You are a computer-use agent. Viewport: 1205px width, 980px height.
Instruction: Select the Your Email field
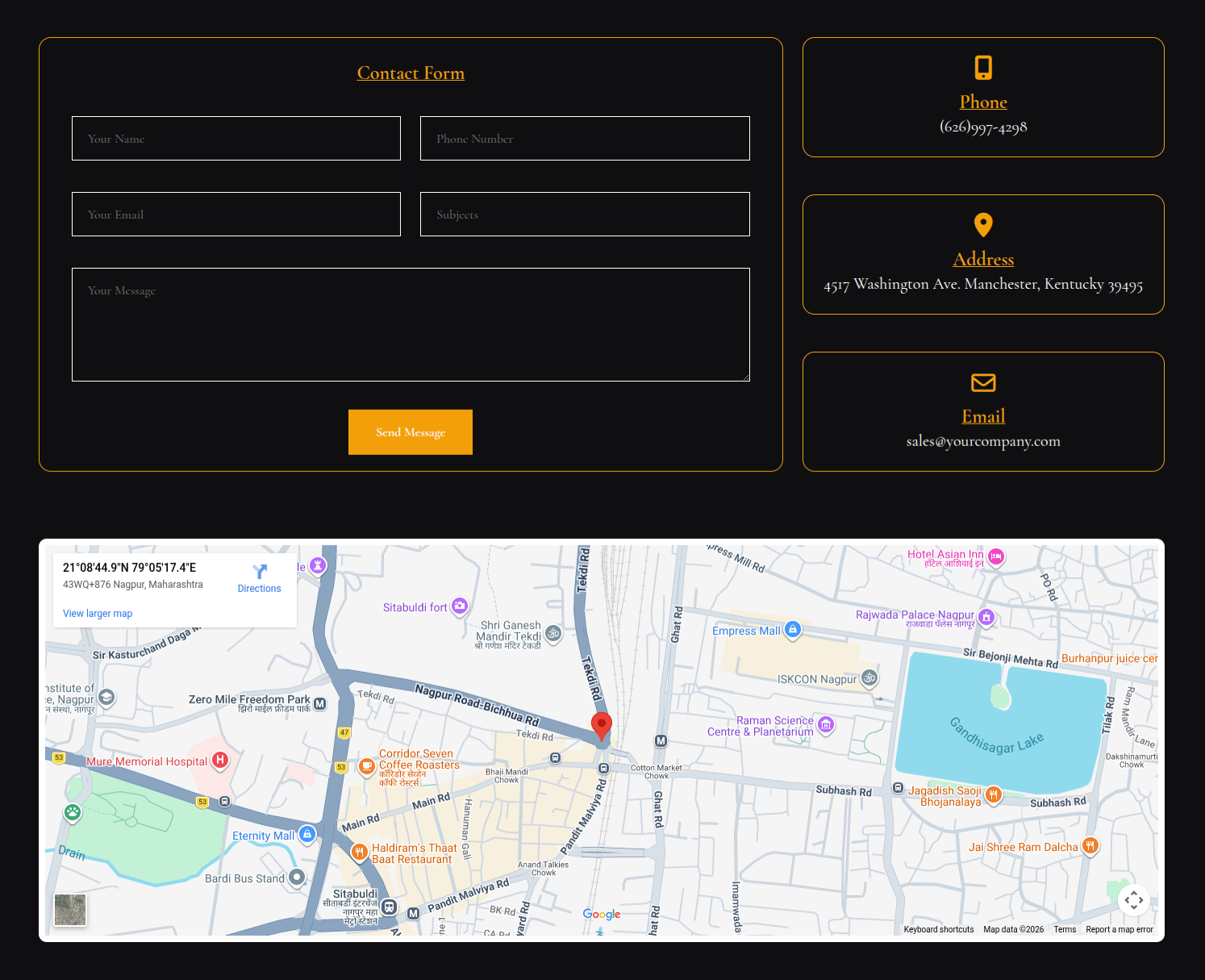pos(236,215)
